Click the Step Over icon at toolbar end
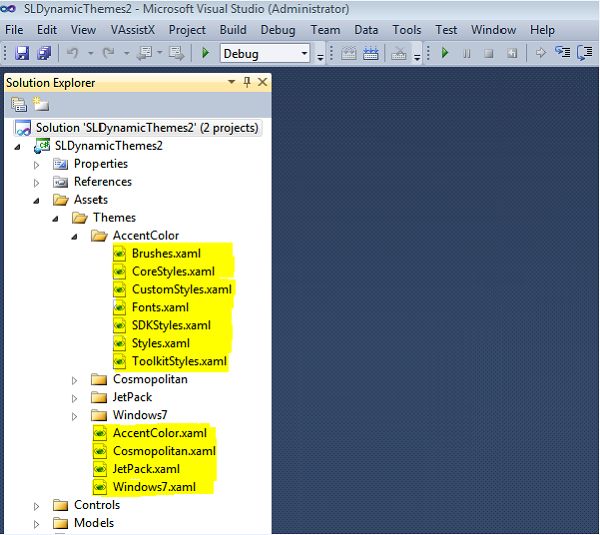This screenshot has height=535, width=600. point(585,52)
